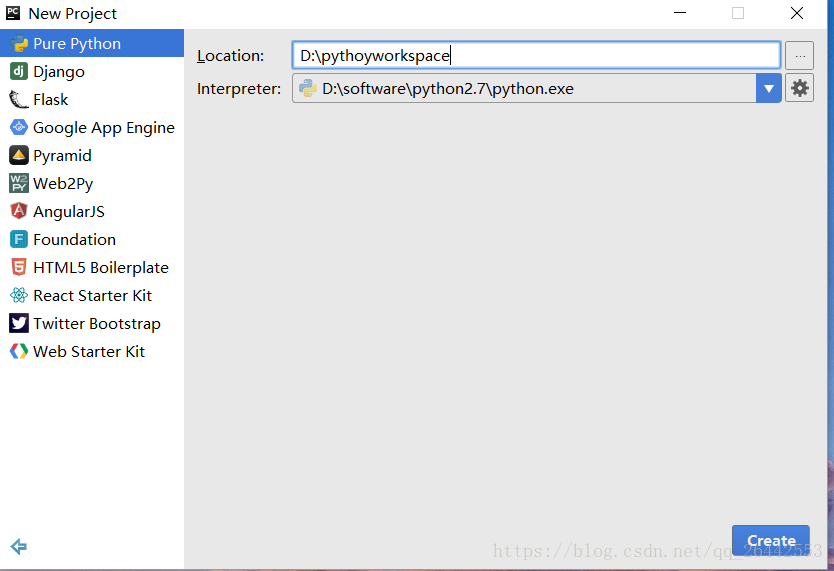
Task: Focus the Location text field
Action: pos(537,55)
